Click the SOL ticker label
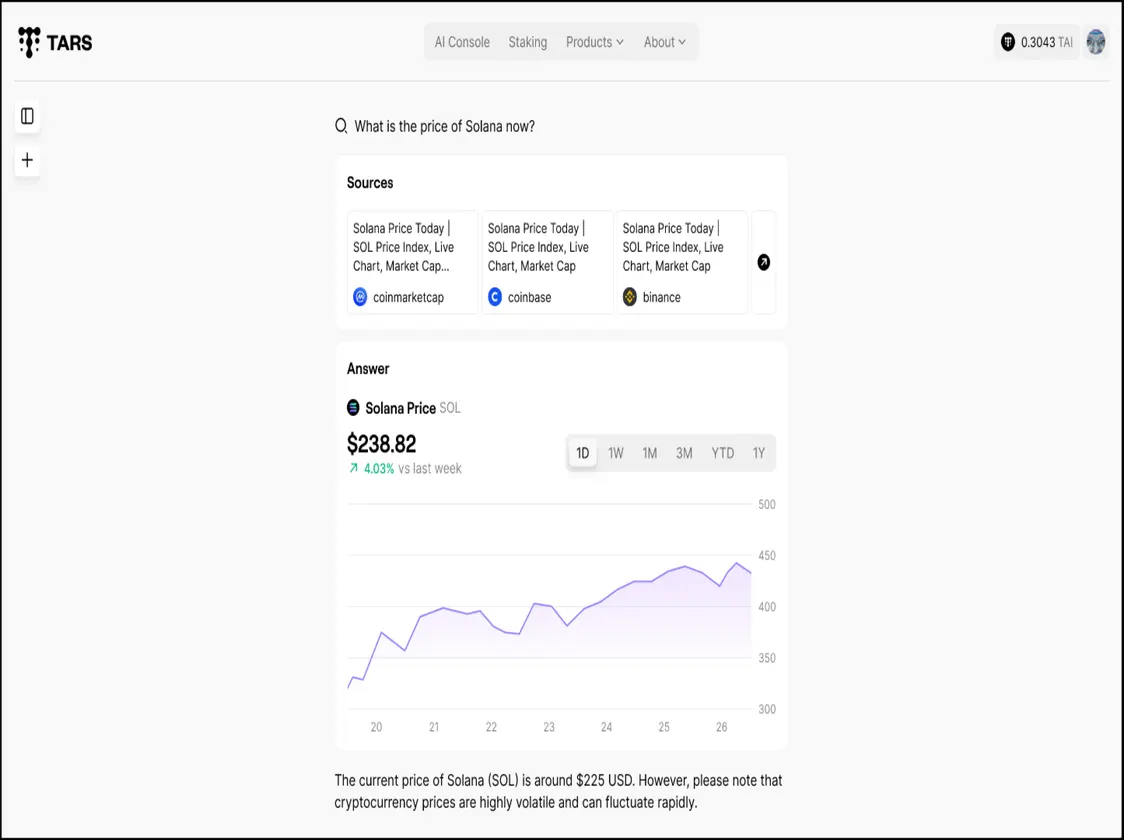Screen dimensions: 1124x840 click(x=450, y=408)
